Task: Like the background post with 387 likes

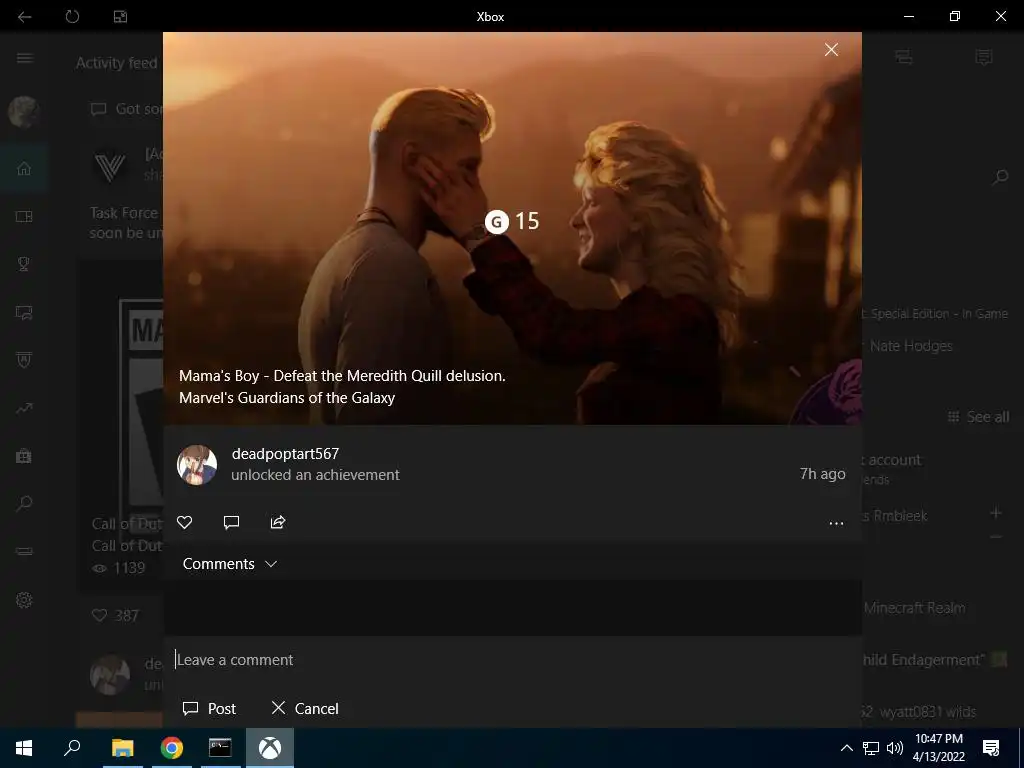Action: 99,615
